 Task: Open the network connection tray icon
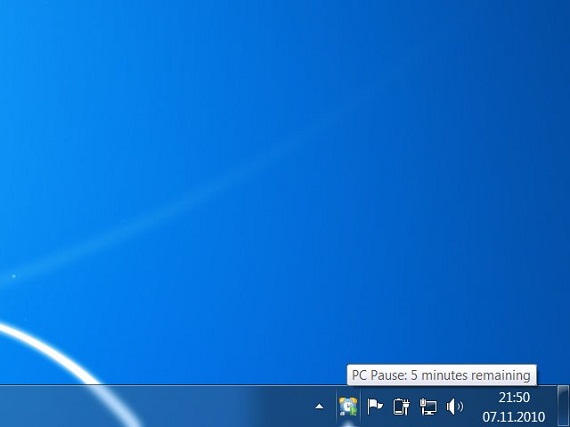tap(428, 406)
